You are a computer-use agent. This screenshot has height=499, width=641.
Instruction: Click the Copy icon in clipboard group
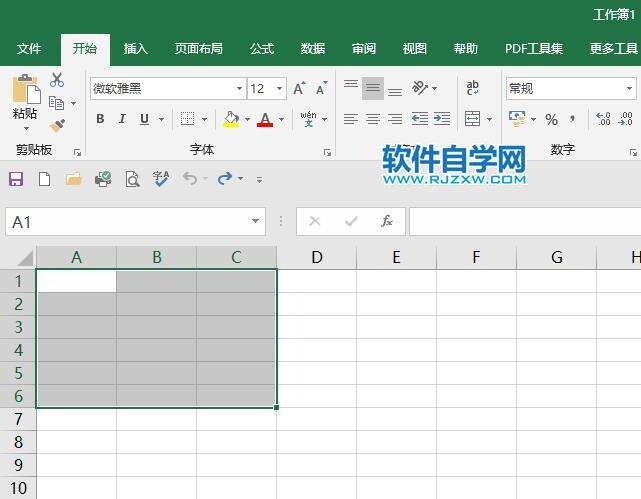click(x=56, y=103)
